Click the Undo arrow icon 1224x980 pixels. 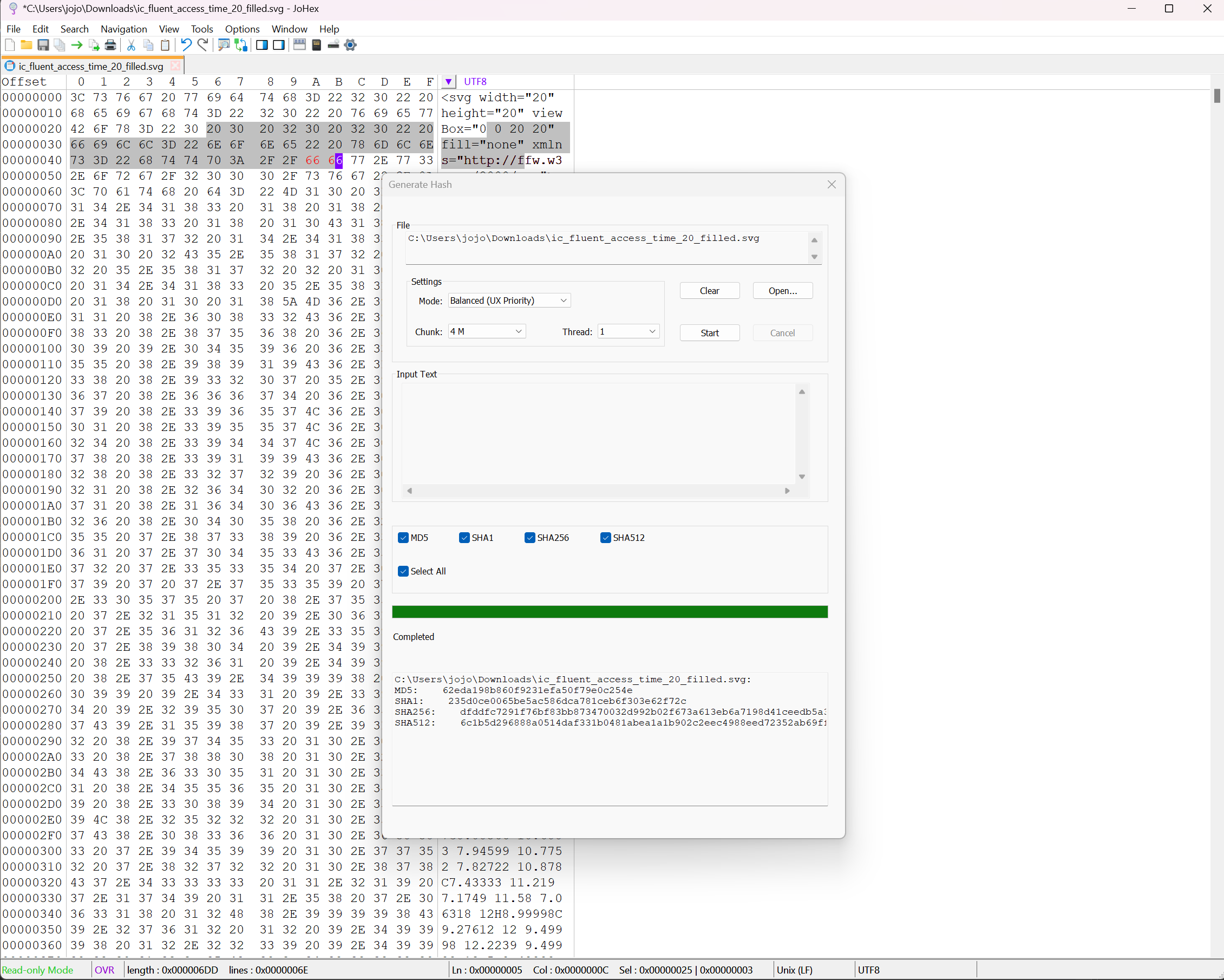(x=186, y=45)
